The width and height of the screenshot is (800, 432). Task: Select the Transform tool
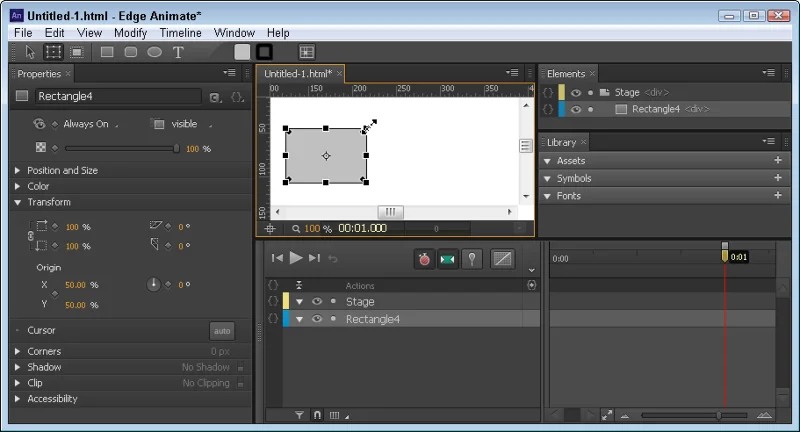coord(53,52)
